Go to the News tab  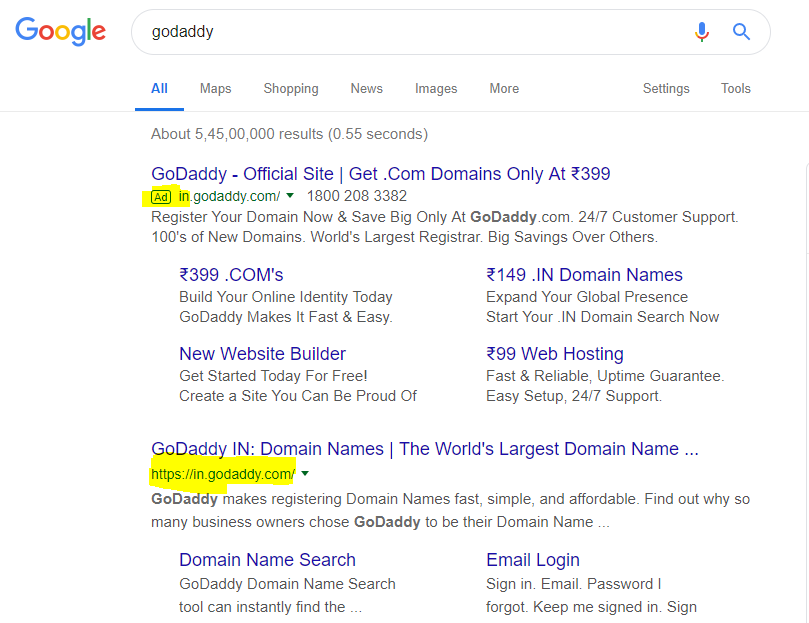coord(367,89)
